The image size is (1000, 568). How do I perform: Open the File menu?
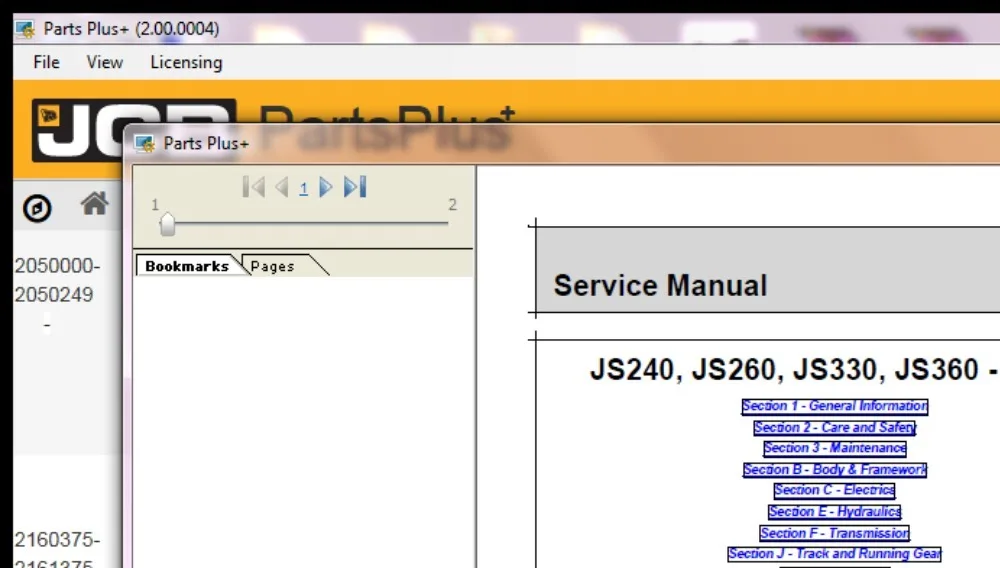[47, 62]
